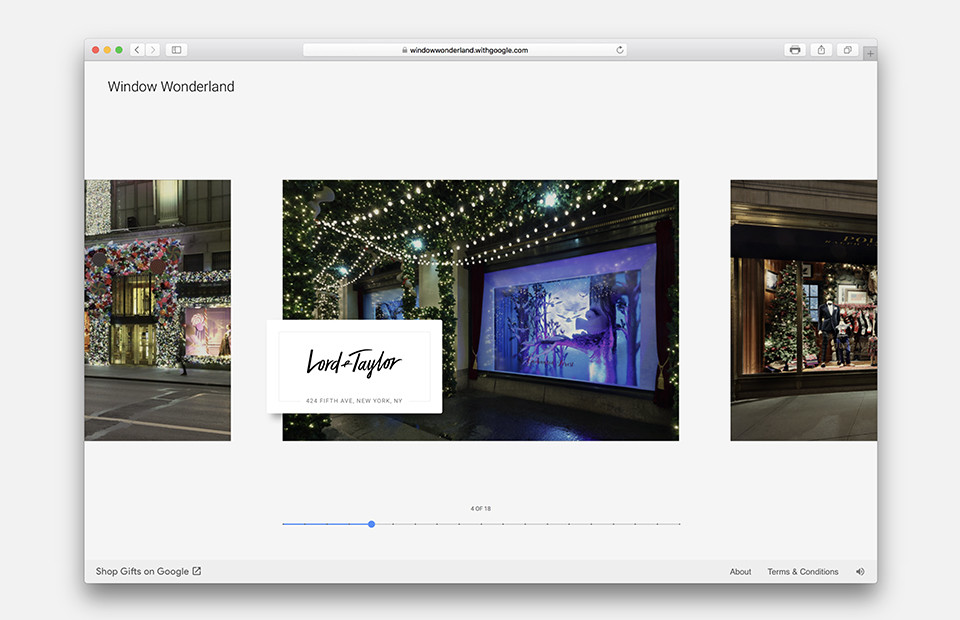960x620 pixels.
Task: Open Terms & Conditions link
Action: 803,572
